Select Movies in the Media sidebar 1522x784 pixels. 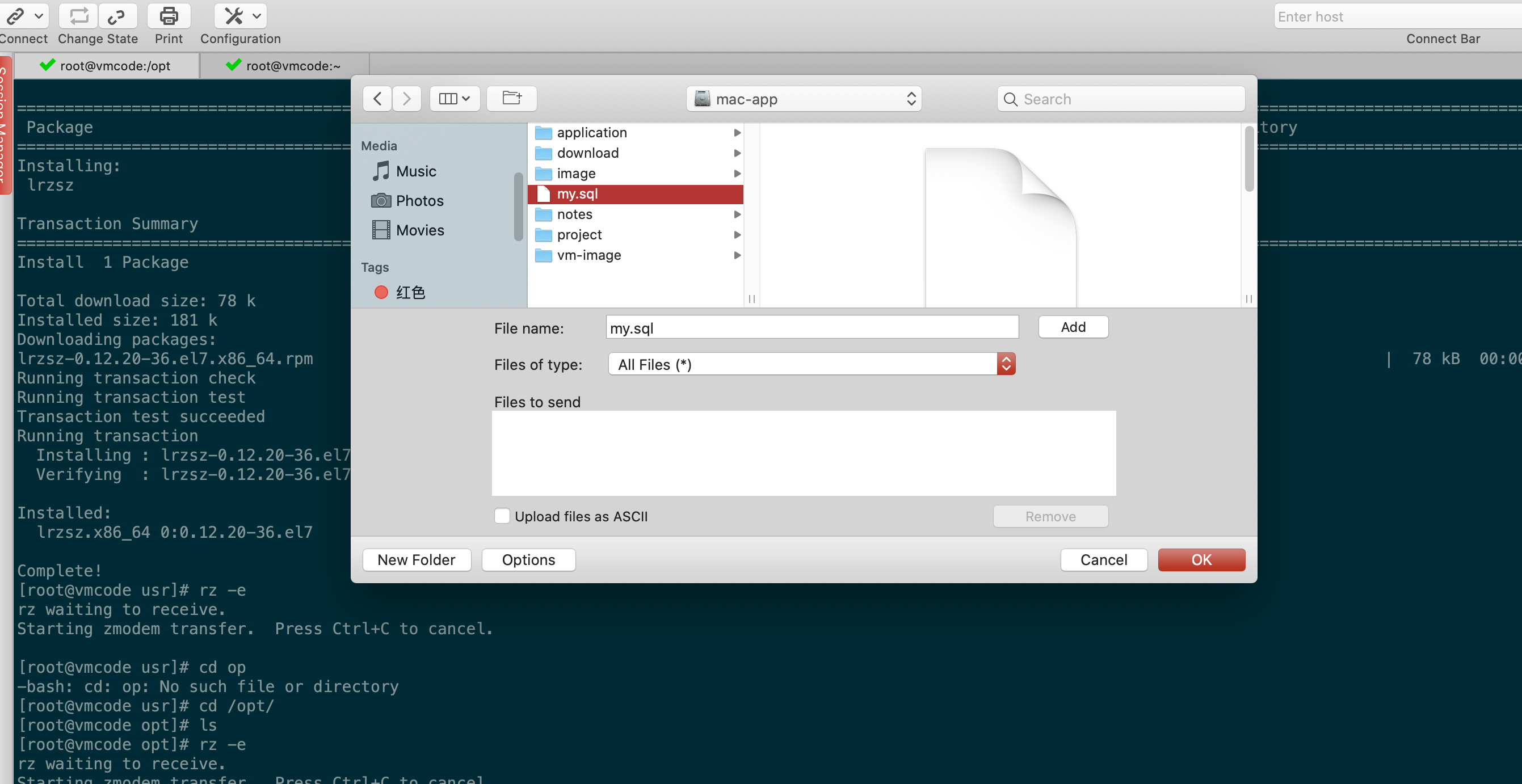tap(419, 230)
